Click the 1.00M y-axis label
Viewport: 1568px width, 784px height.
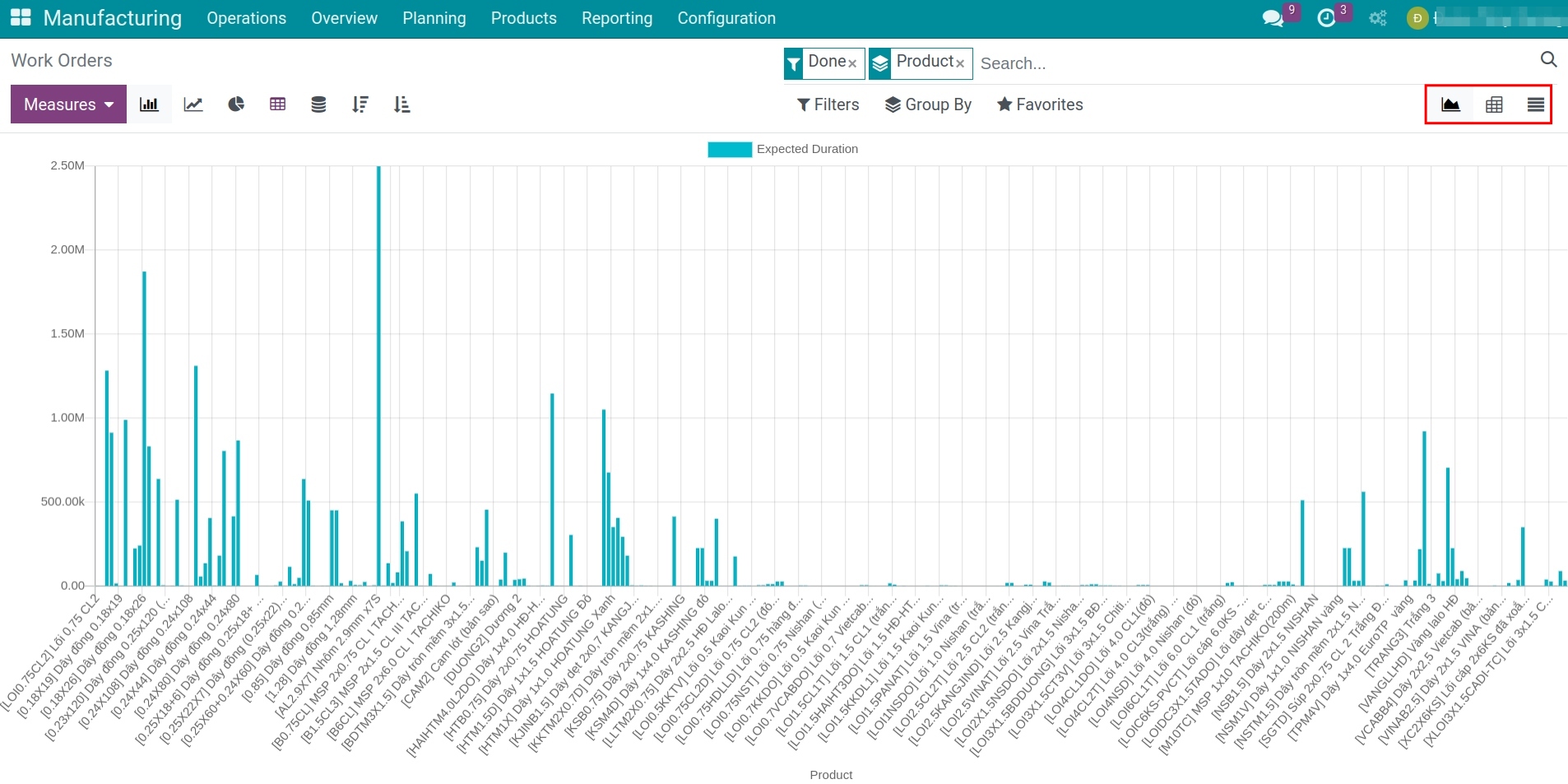[67, 417]
